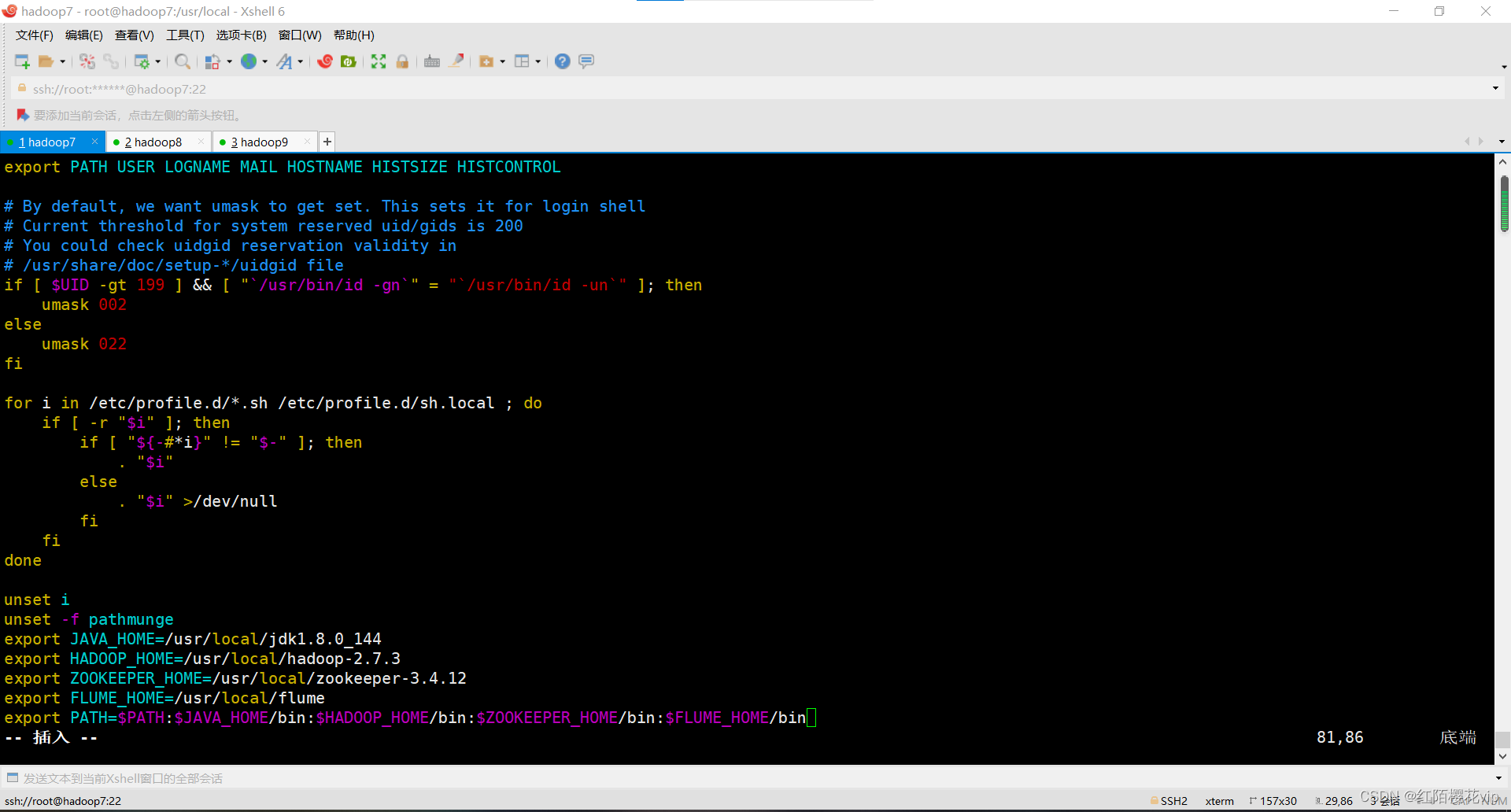Click the 157x30 terminal size indicator
Viewport: 1511px width, 812px height.
click(1273, 801)
